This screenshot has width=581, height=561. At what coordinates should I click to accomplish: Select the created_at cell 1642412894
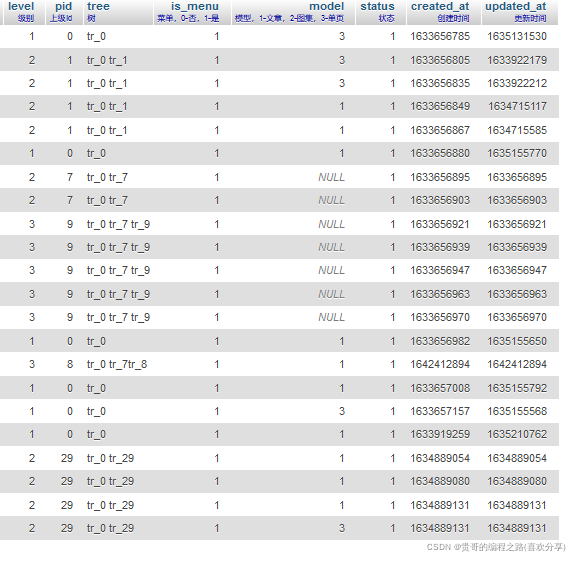pos(440,365)
